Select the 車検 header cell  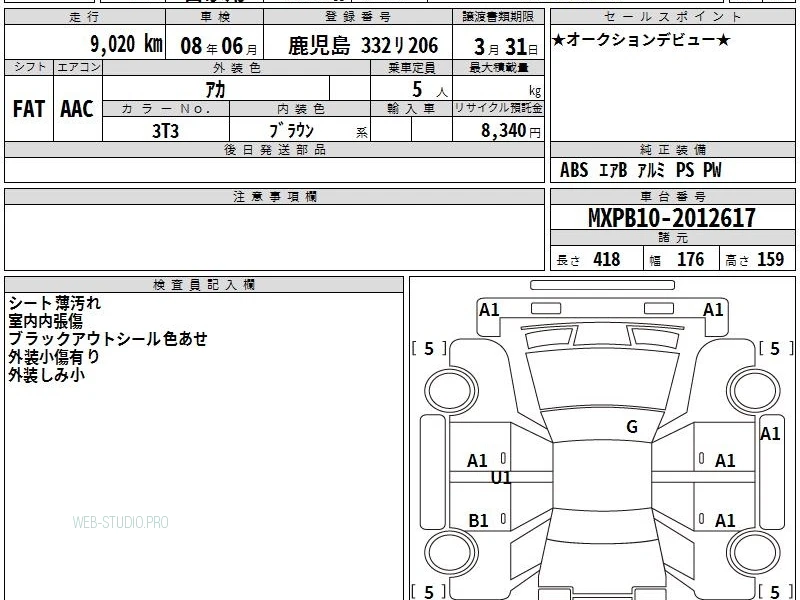pos(215,17)
